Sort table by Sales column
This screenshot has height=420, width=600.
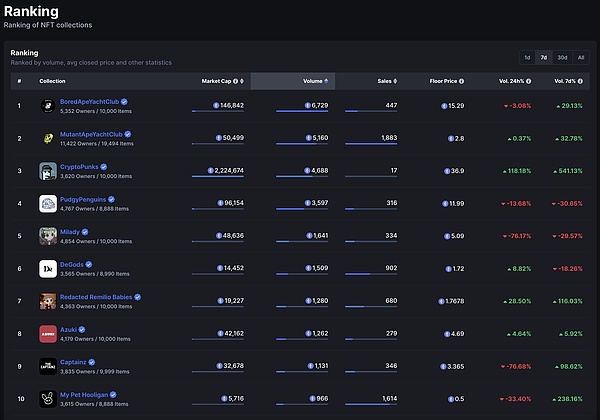(387, 80)
